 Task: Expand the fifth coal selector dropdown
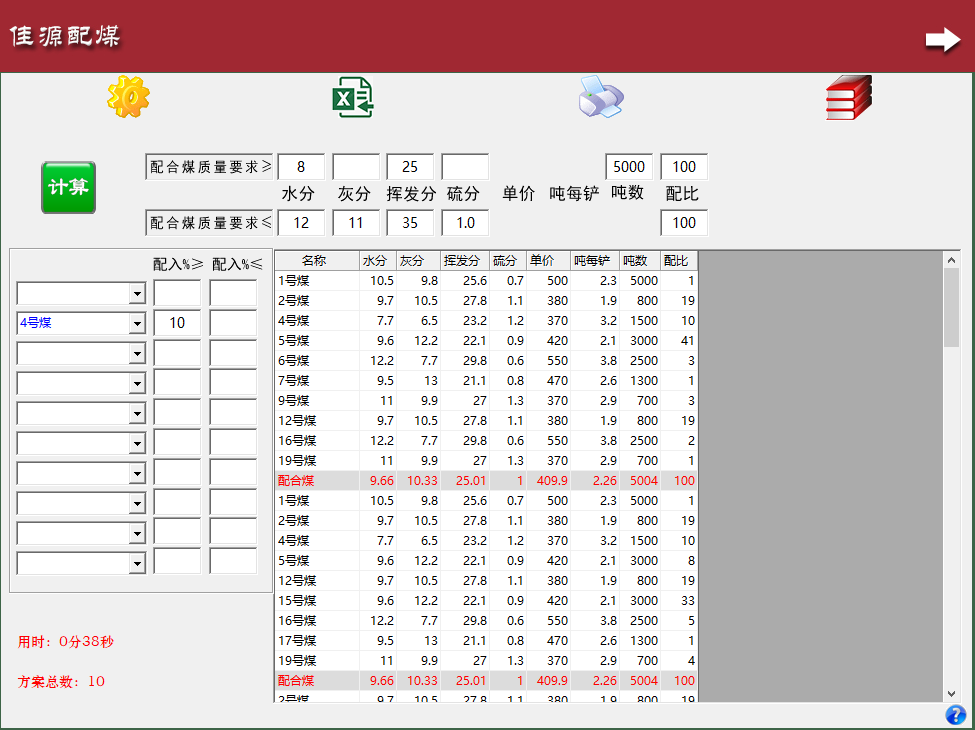(x=137, y=414)
